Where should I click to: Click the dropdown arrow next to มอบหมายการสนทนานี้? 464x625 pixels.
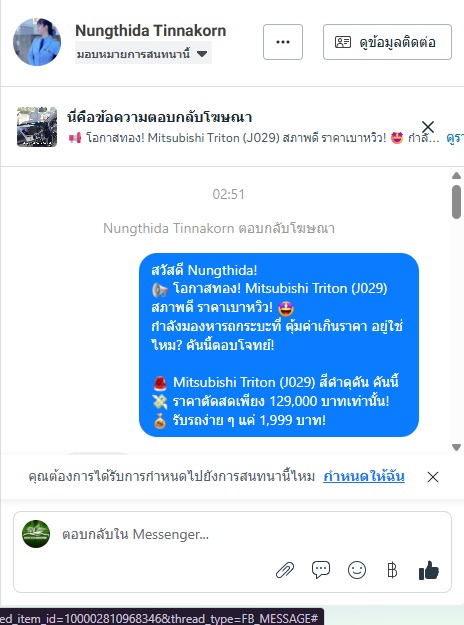click(202, 53)
